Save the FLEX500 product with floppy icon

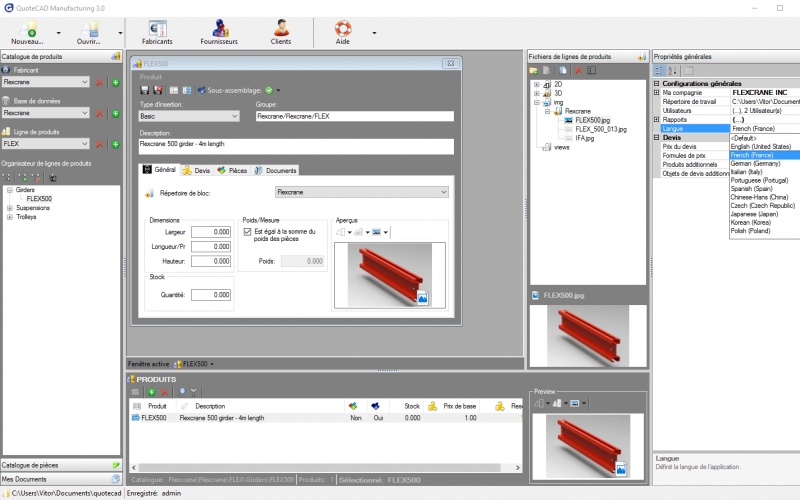145,90
